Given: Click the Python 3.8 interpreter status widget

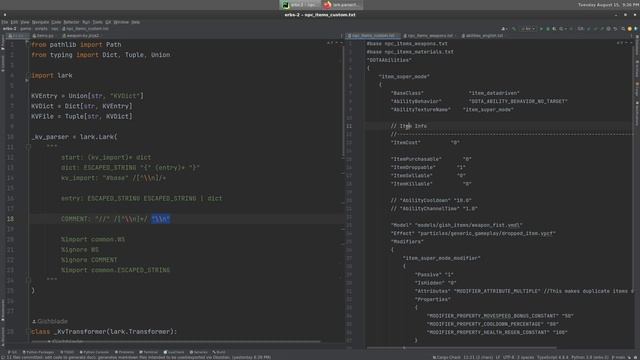Looking at the screenshot, I should (x=590, y=357).
